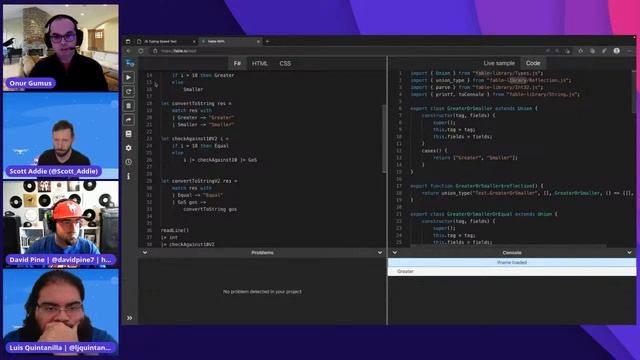Viewport: 640px width, 360px height.
Task: Switch to the F# editor tab
Action: (237, 63)
